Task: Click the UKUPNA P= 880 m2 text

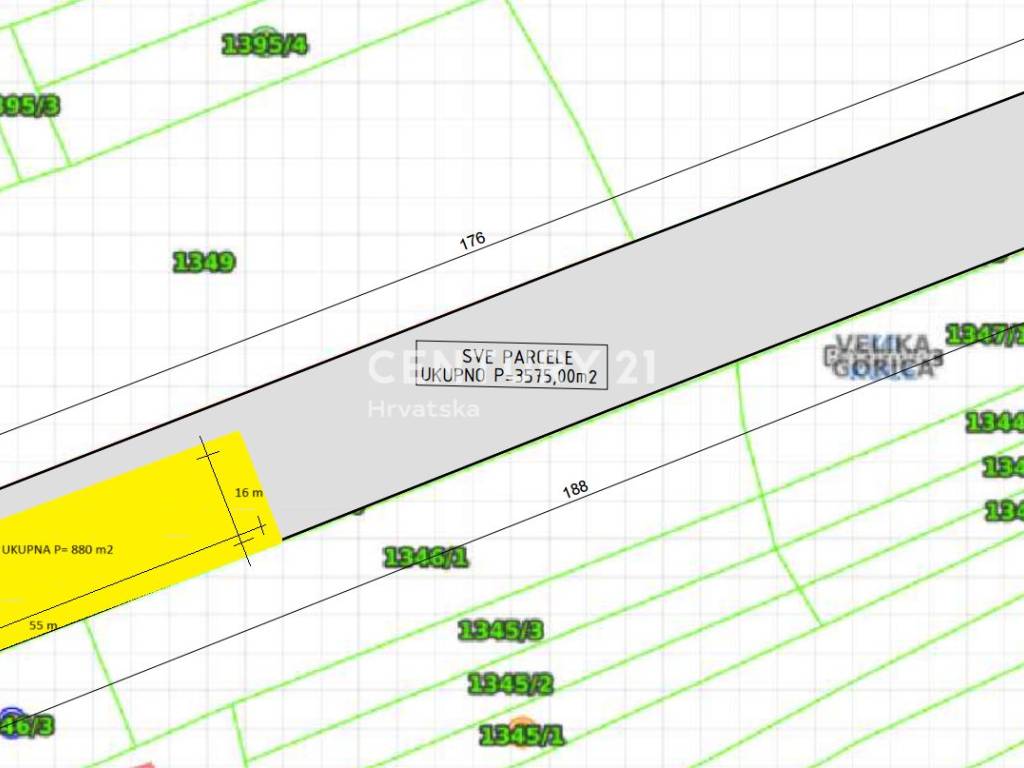Action: [58, 550]
